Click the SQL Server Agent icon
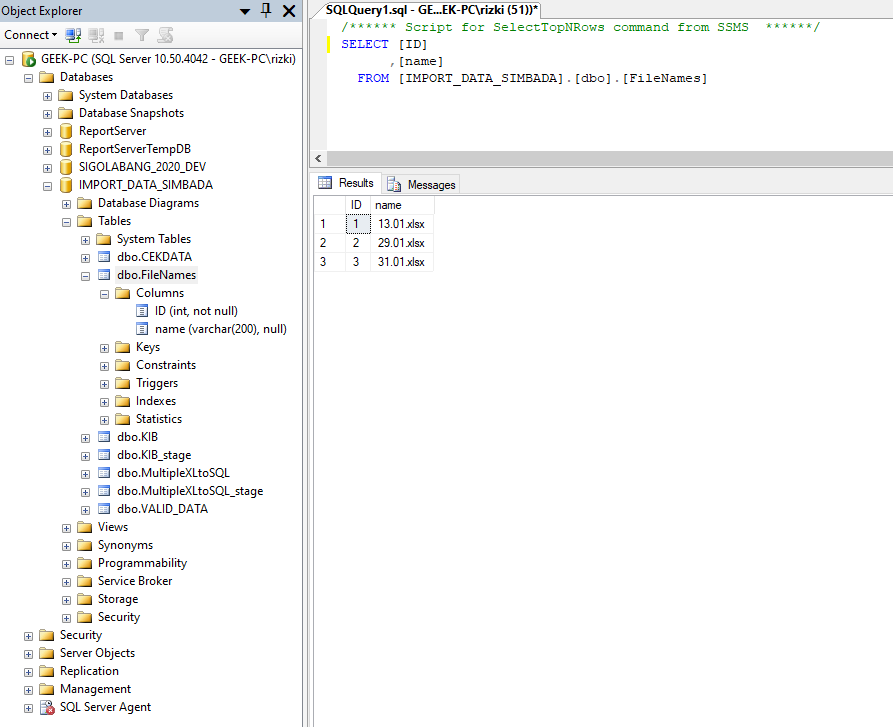Viewport: 893px width, 727px height. point(47,707)
